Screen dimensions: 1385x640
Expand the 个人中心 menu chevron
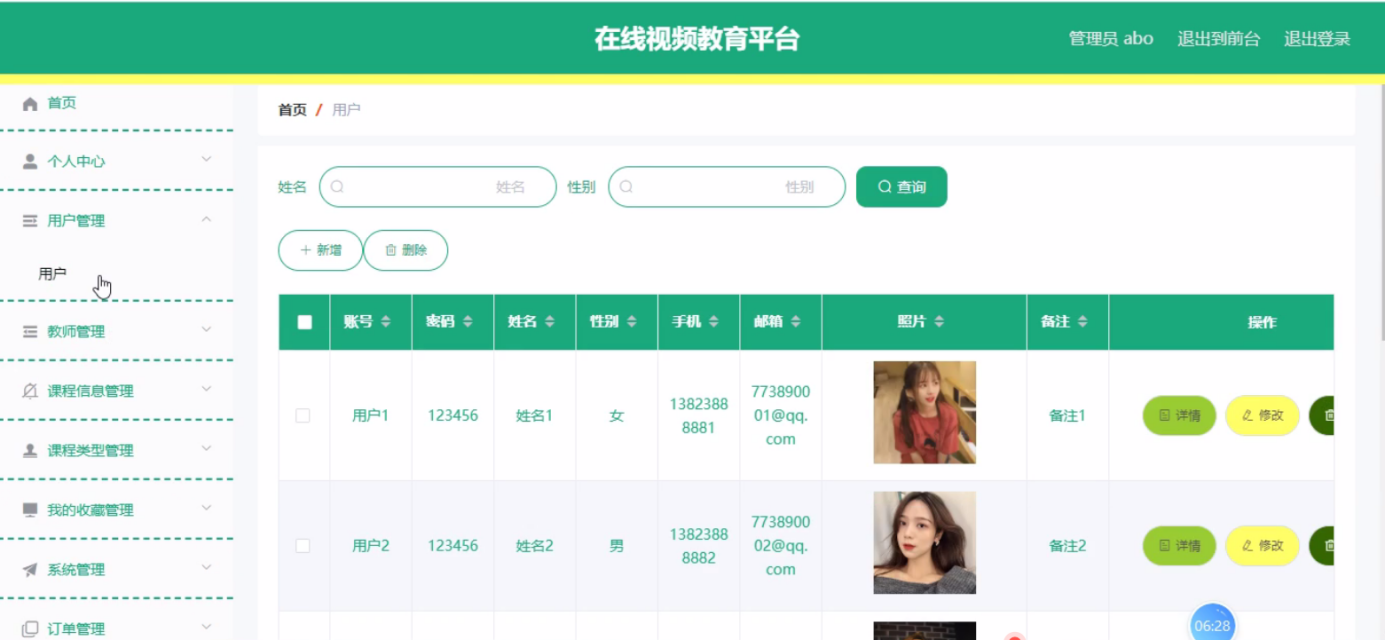[x=206, y=159]
